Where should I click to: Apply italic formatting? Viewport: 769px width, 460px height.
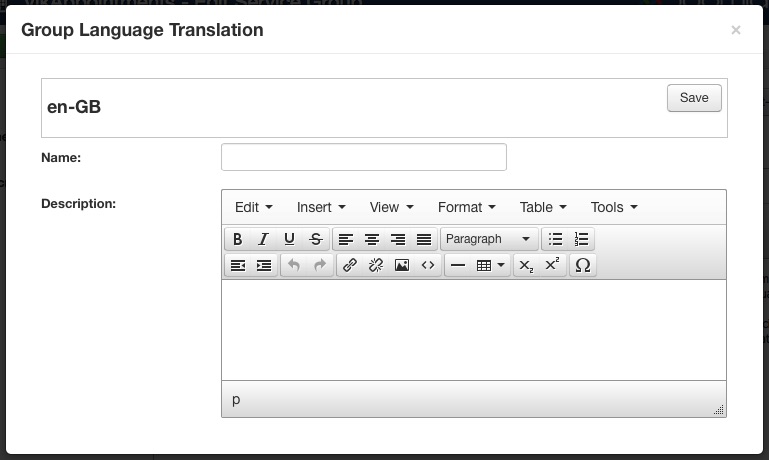point(263,239)
